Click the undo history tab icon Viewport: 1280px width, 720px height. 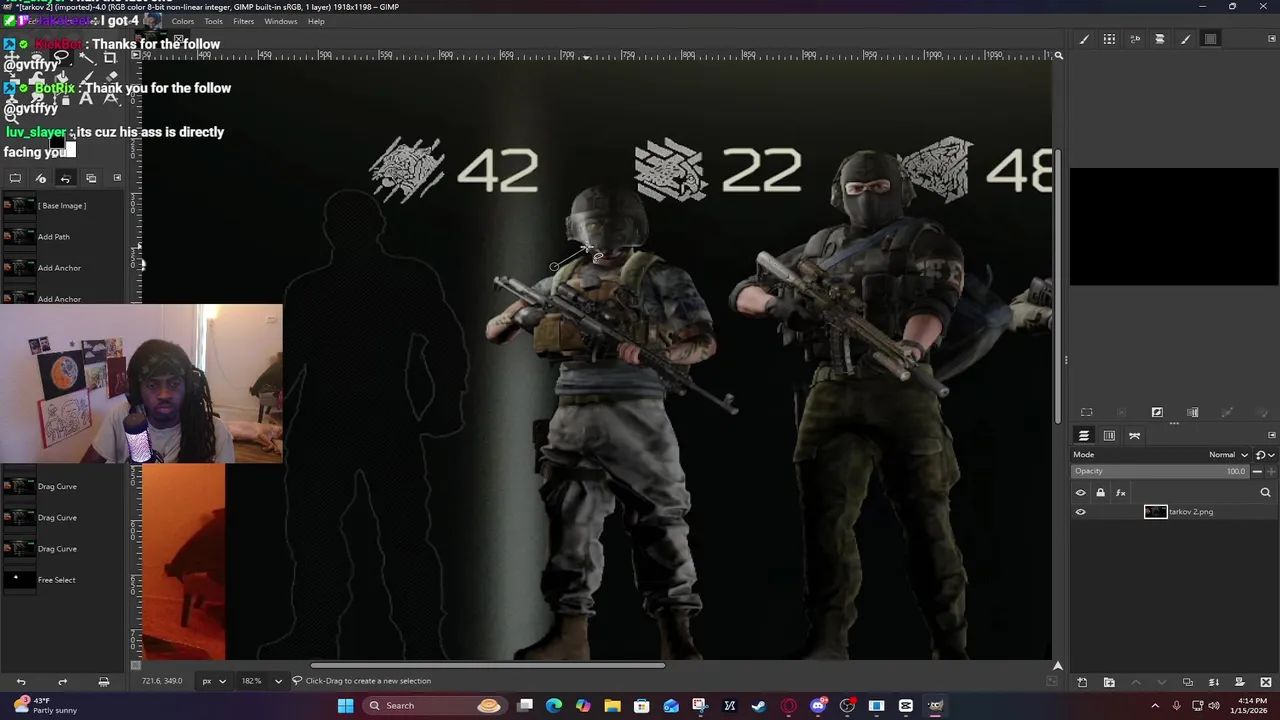pyautogui.click(x=65, y=178)
